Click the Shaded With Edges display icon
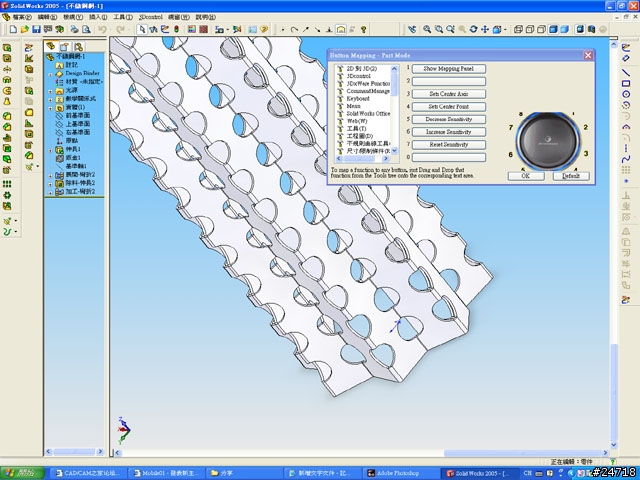640x480 pixels. click(553, 29)
